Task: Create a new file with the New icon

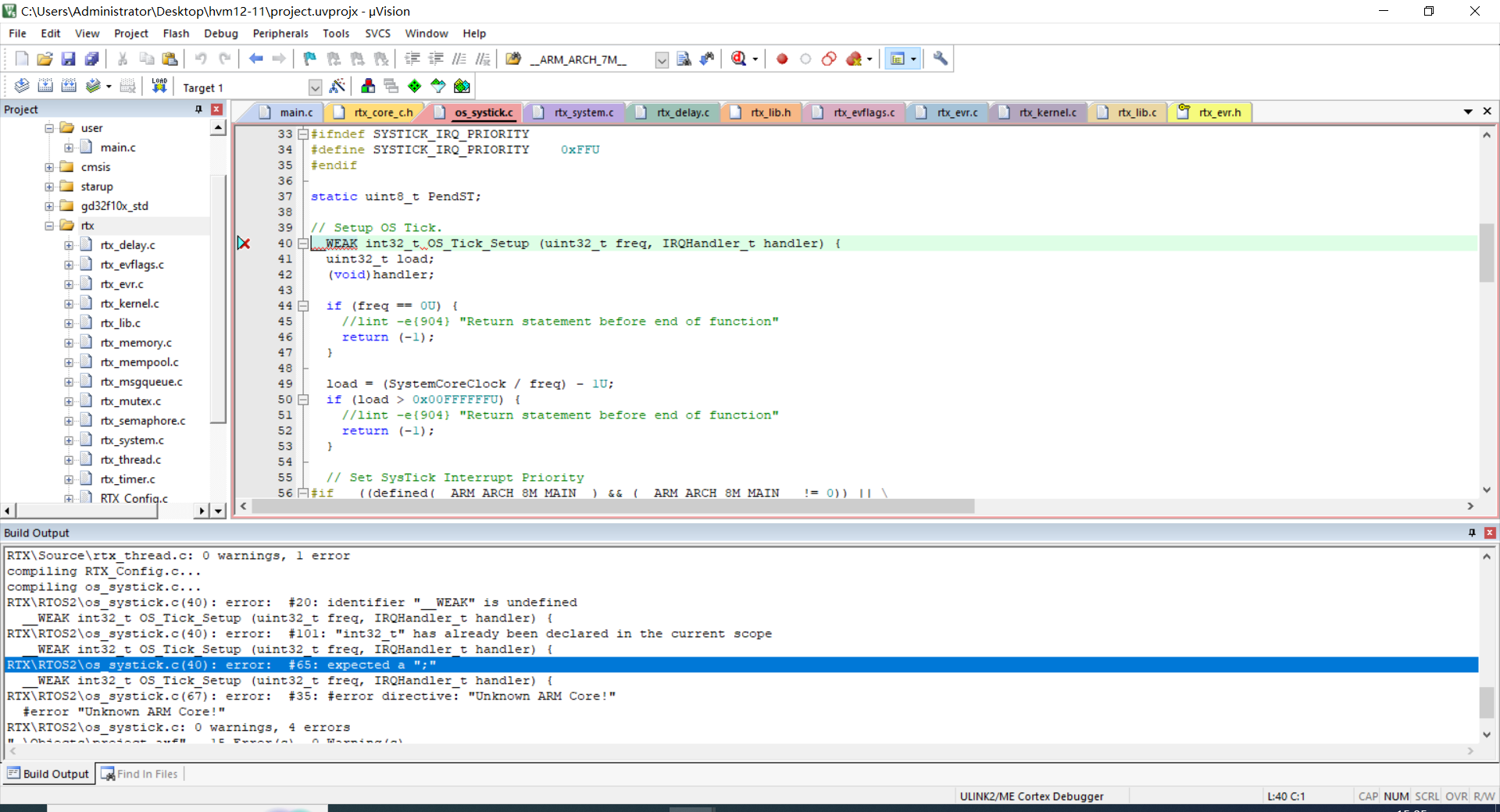Action: 22,59
